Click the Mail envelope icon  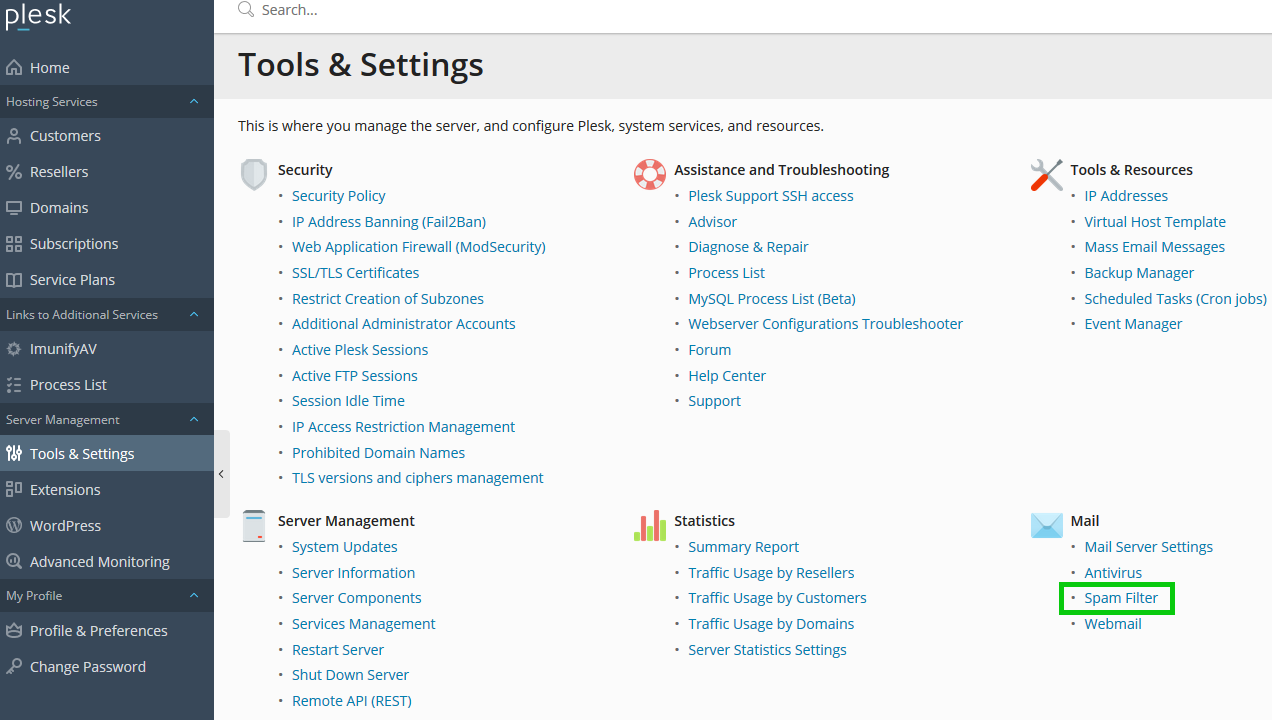pyautogui.click(x=1046, y=525)
